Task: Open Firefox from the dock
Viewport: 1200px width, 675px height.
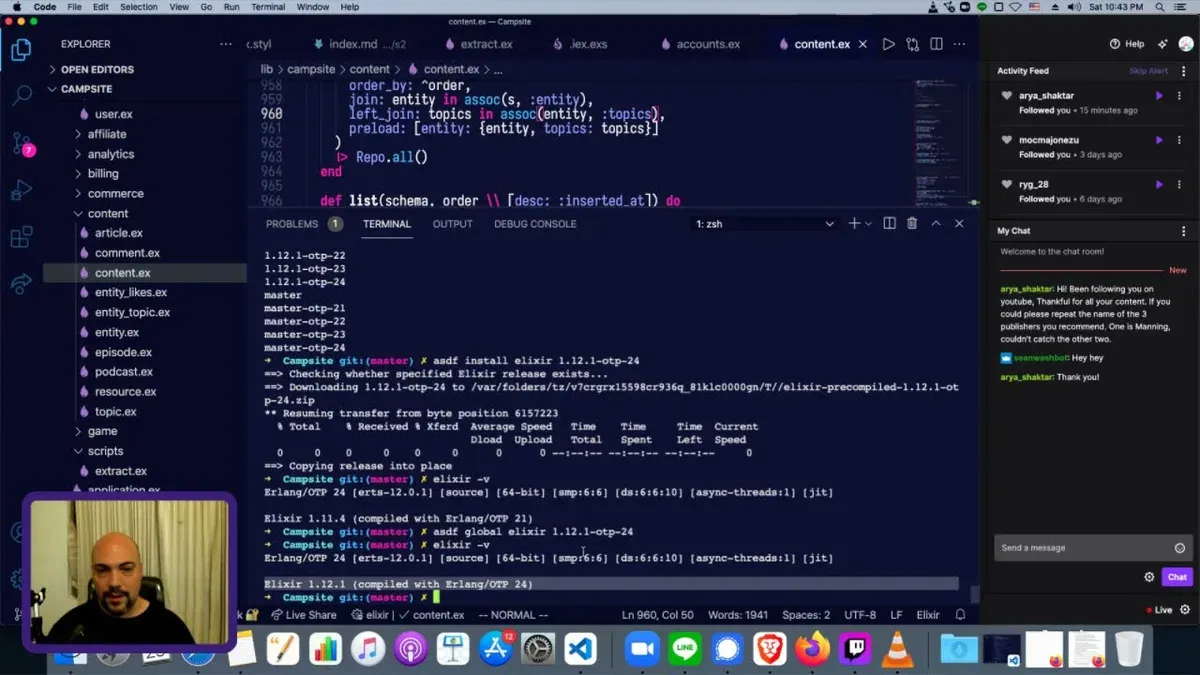Action: [812, 650]
